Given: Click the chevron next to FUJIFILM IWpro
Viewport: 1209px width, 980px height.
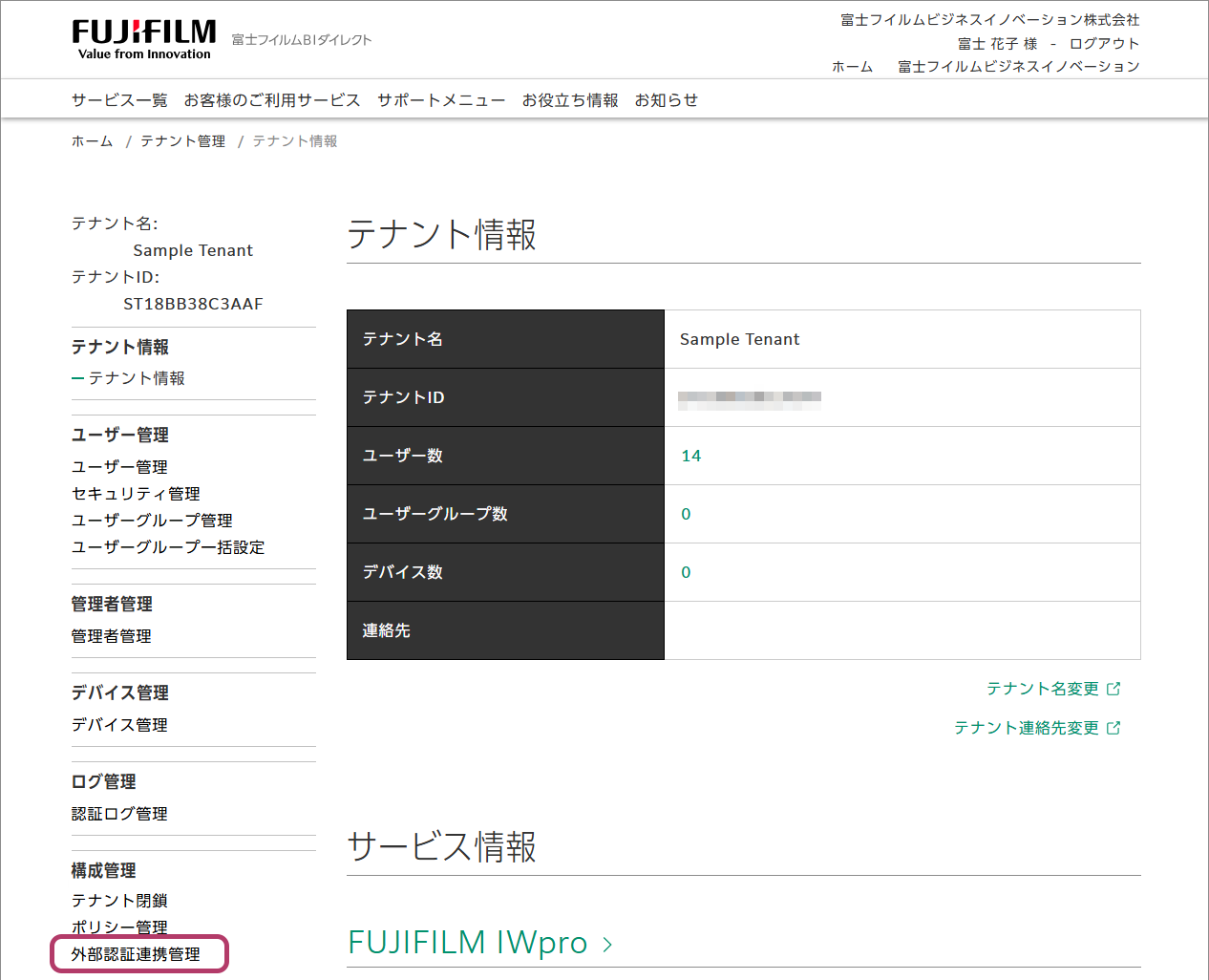Looking at the screenshot, I should pos(607,945).
